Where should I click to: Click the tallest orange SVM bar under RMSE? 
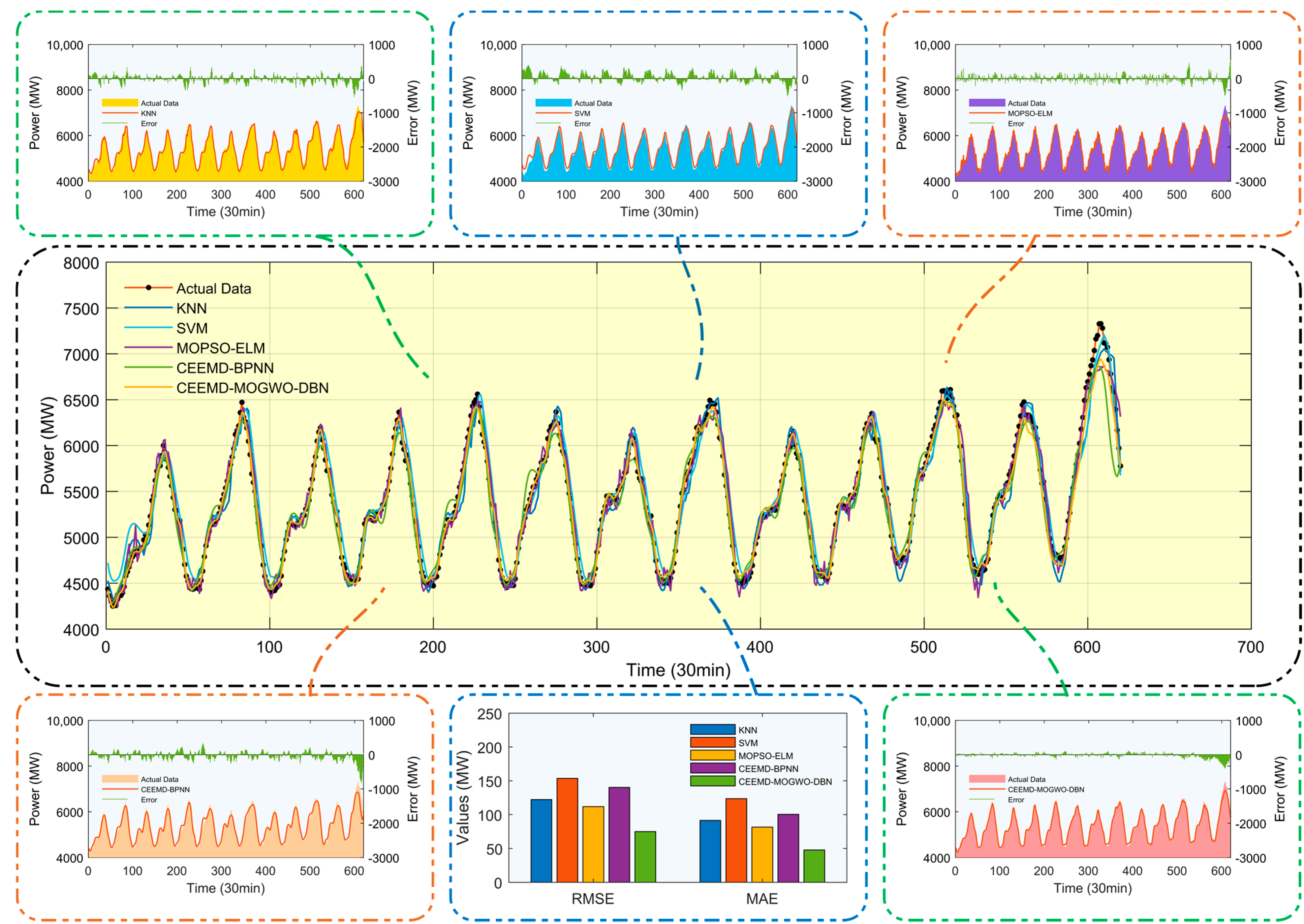point(567,830)
